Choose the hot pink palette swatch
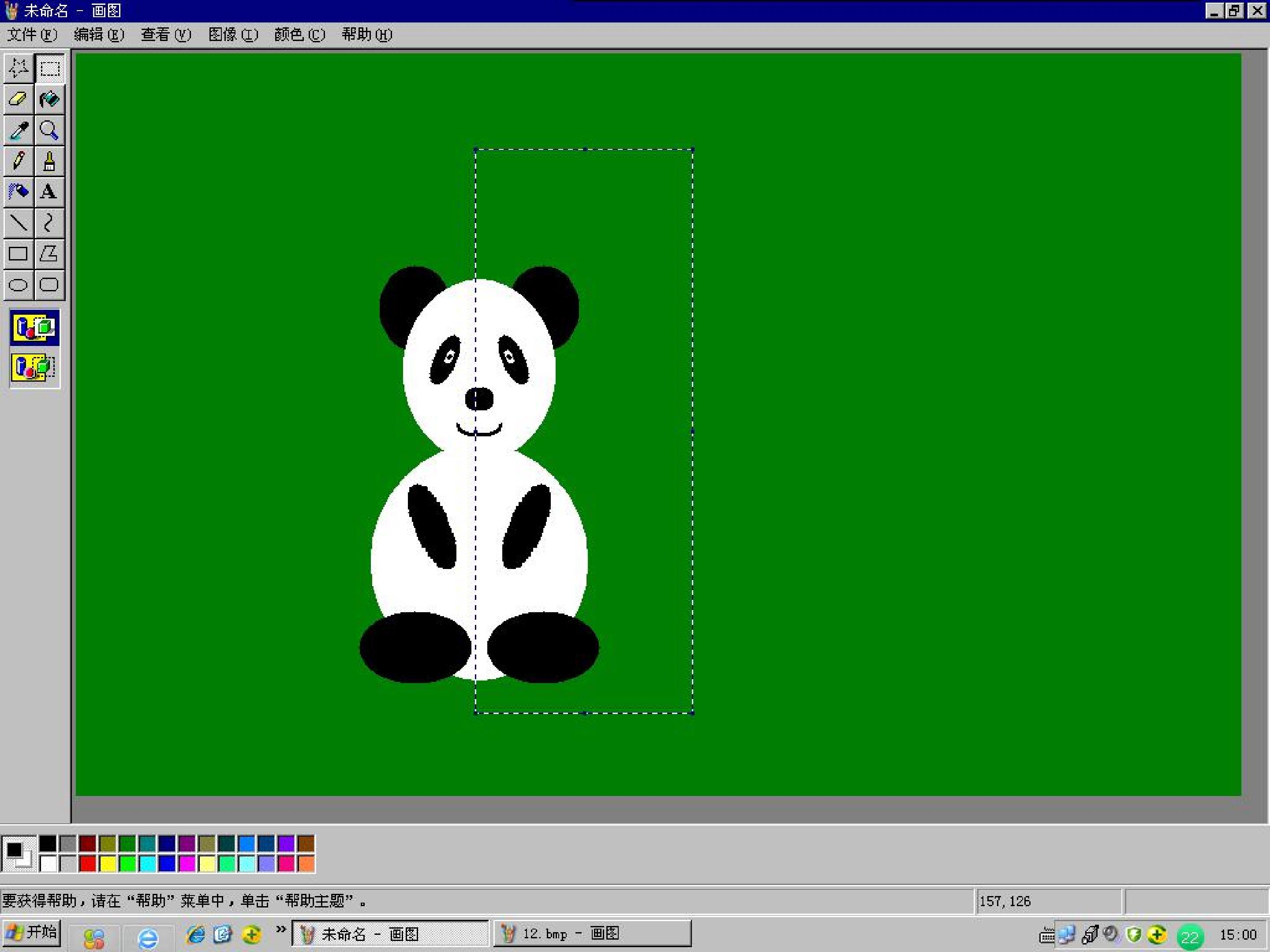Image resolution: width=1270 pixels, height=952 pixels. (x=286, y=863)
